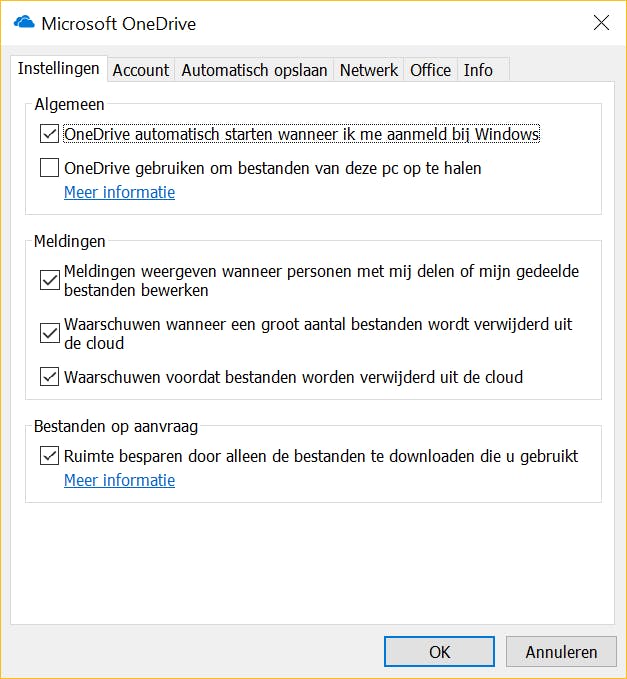This screenshot has width=627, height=679.
Task: Open the Office tab
Action: coord(430,70)
